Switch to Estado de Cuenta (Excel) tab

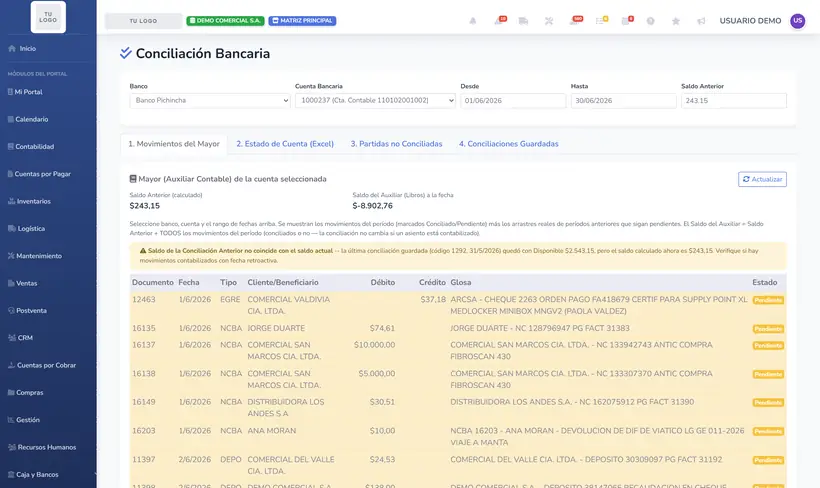click(285, 144)
